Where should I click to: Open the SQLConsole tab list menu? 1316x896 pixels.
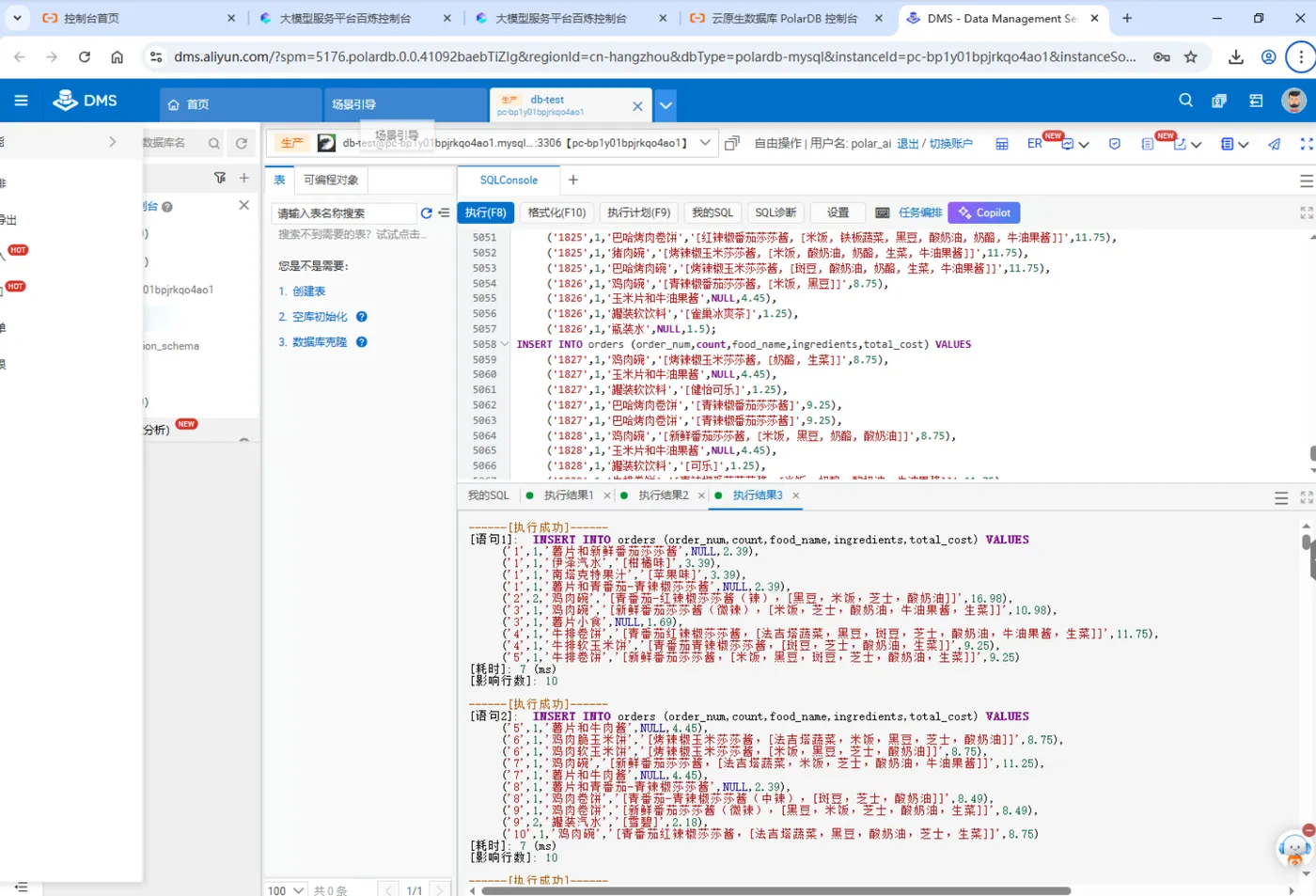[x=1307, y=181]
